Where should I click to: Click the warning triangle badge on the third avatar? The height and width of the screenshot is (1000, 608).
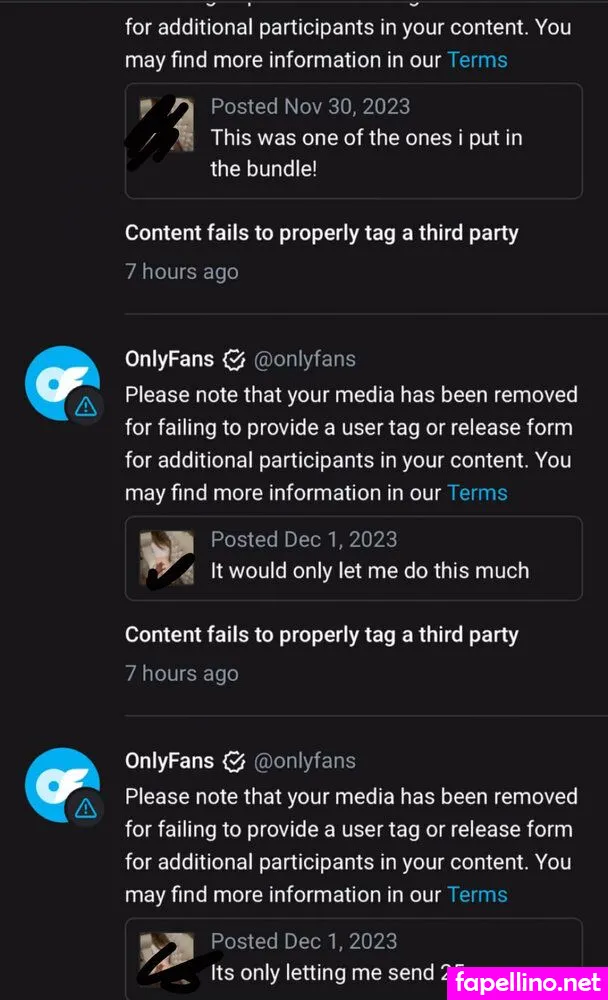pyautogui.click(x=85, y=808)
